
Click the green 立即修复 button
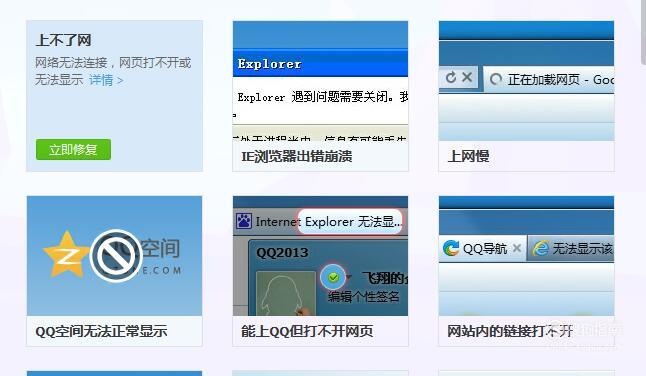pyautogui.click(x=73, y=149)
